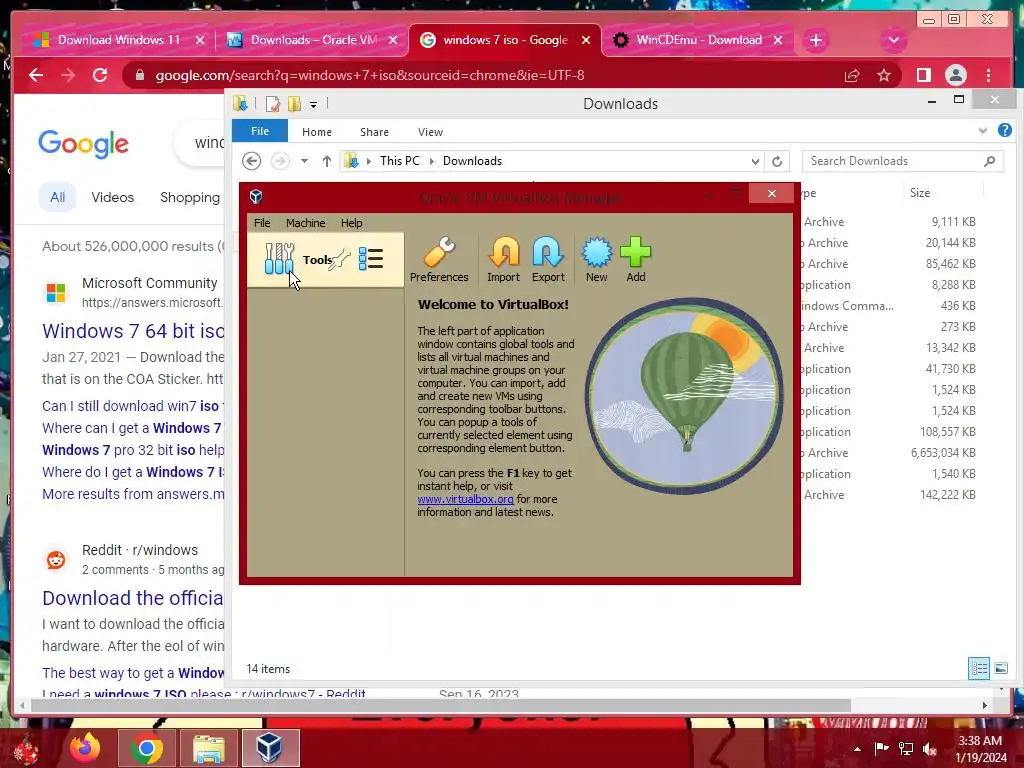The image size is (1024, 768).
Task: Click the Import appliance icon
Action: click(504, 260)
